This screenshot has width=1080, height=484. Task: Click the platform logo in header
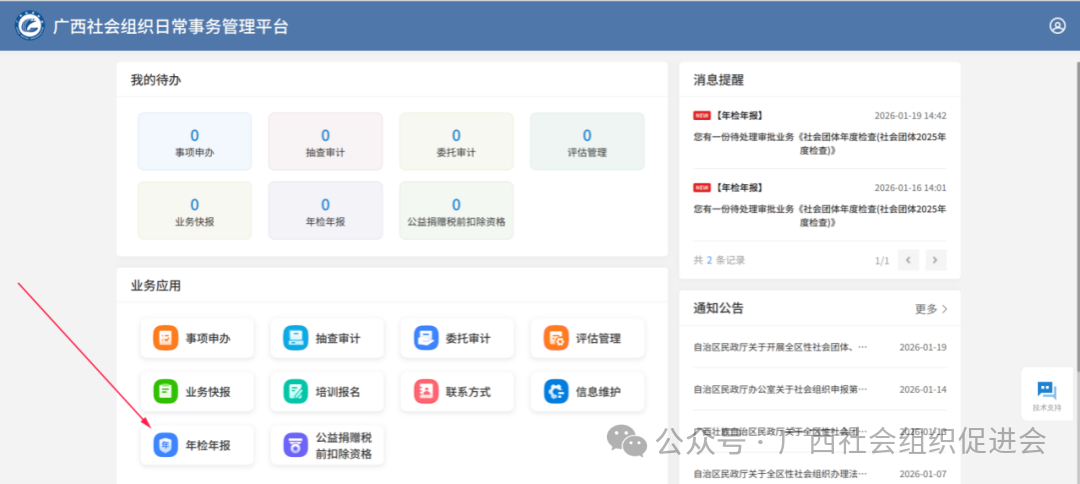(30, 26)
